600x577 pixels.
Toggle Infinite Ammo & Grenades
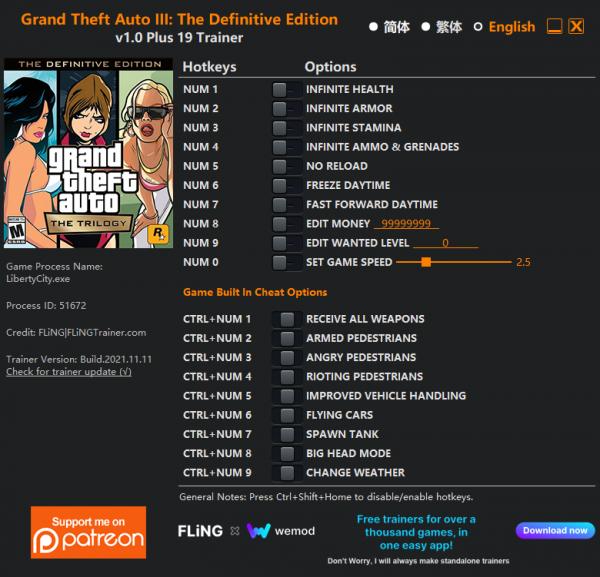(x=287, y=147)
